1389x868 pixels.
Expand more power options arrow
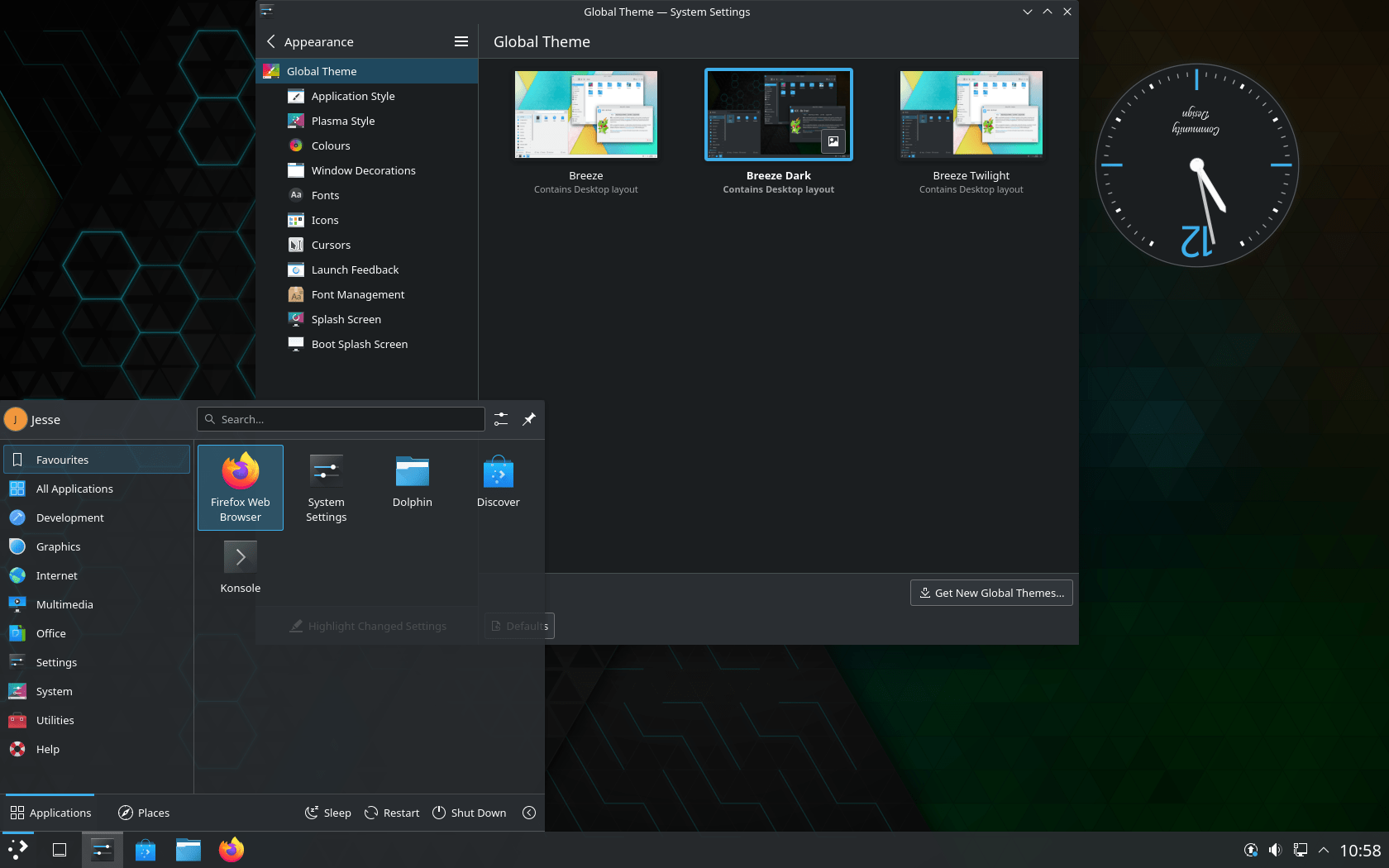(x=529, y=813)
